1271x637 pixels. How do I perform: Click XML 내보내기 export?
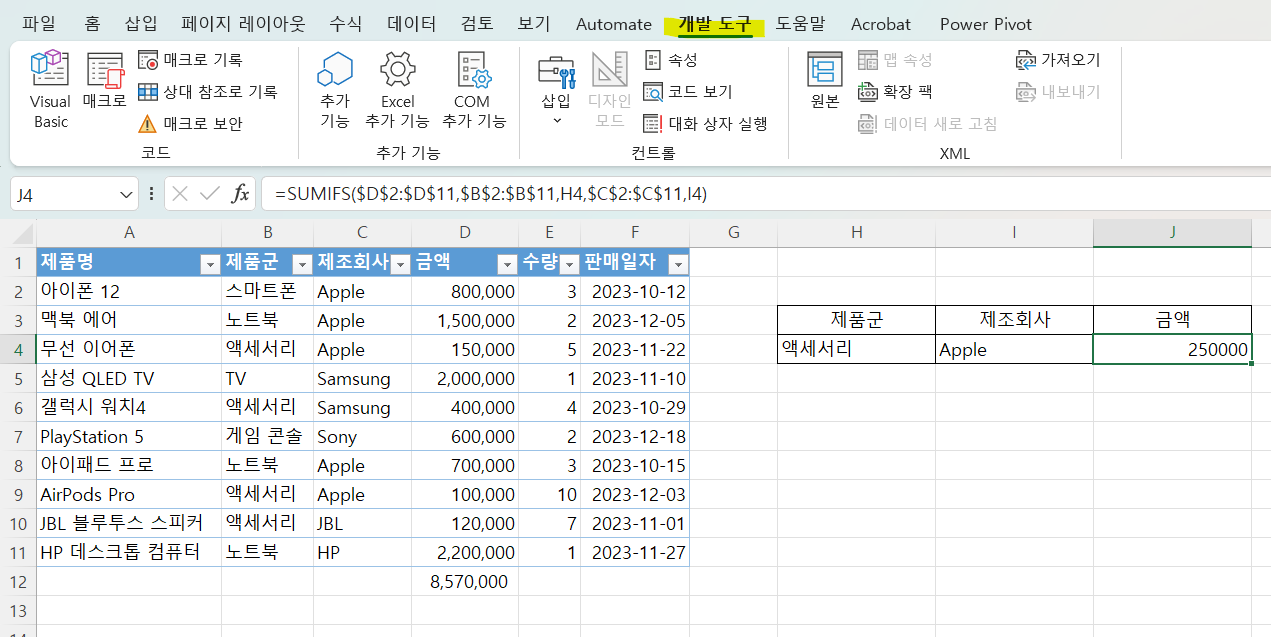point(1058,92)
